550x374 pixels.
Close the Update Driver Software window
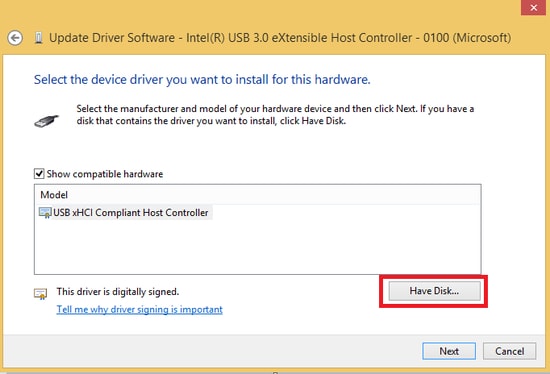(534, 7)
